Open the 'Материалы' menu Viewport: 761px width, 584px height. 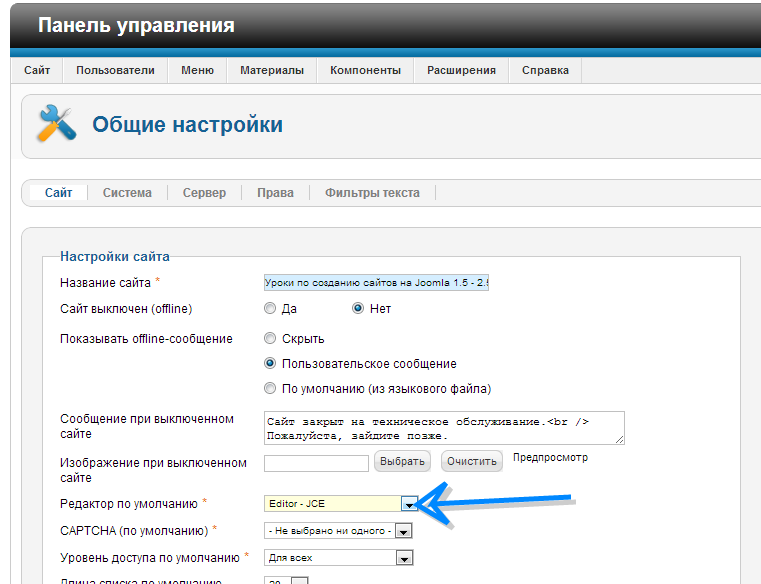coord(271,71)
